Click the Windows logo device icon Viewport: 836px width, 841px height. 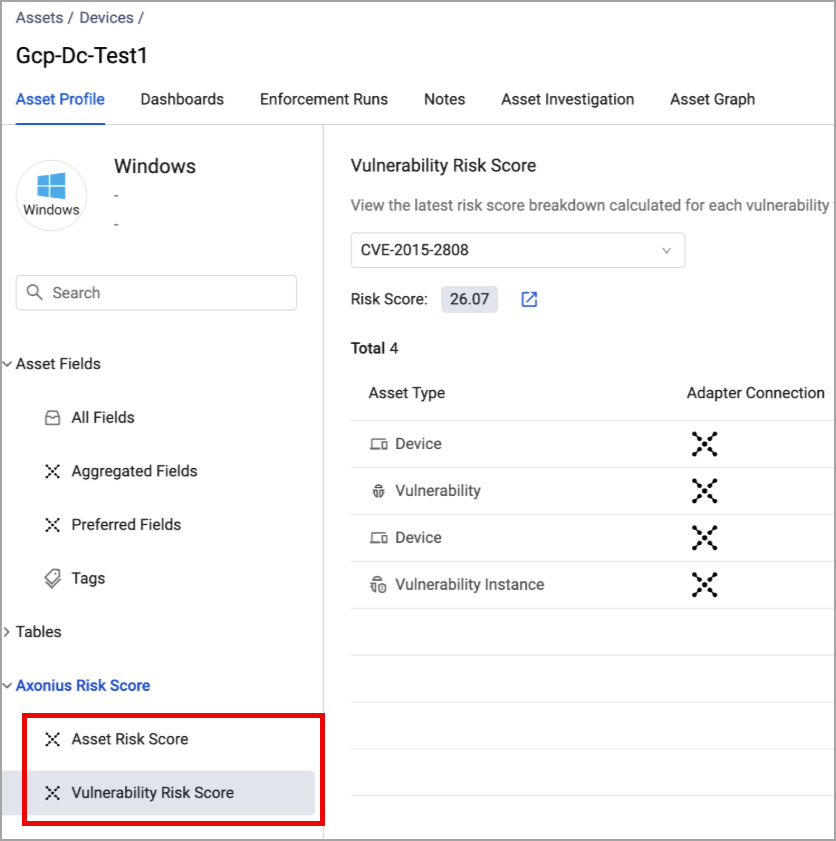tap(51, 195)
